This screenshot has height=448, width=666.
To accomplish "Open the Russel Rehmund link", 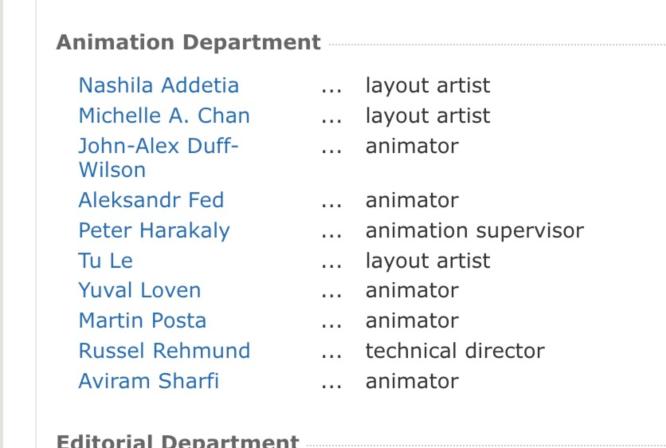I will click(164, 351).
